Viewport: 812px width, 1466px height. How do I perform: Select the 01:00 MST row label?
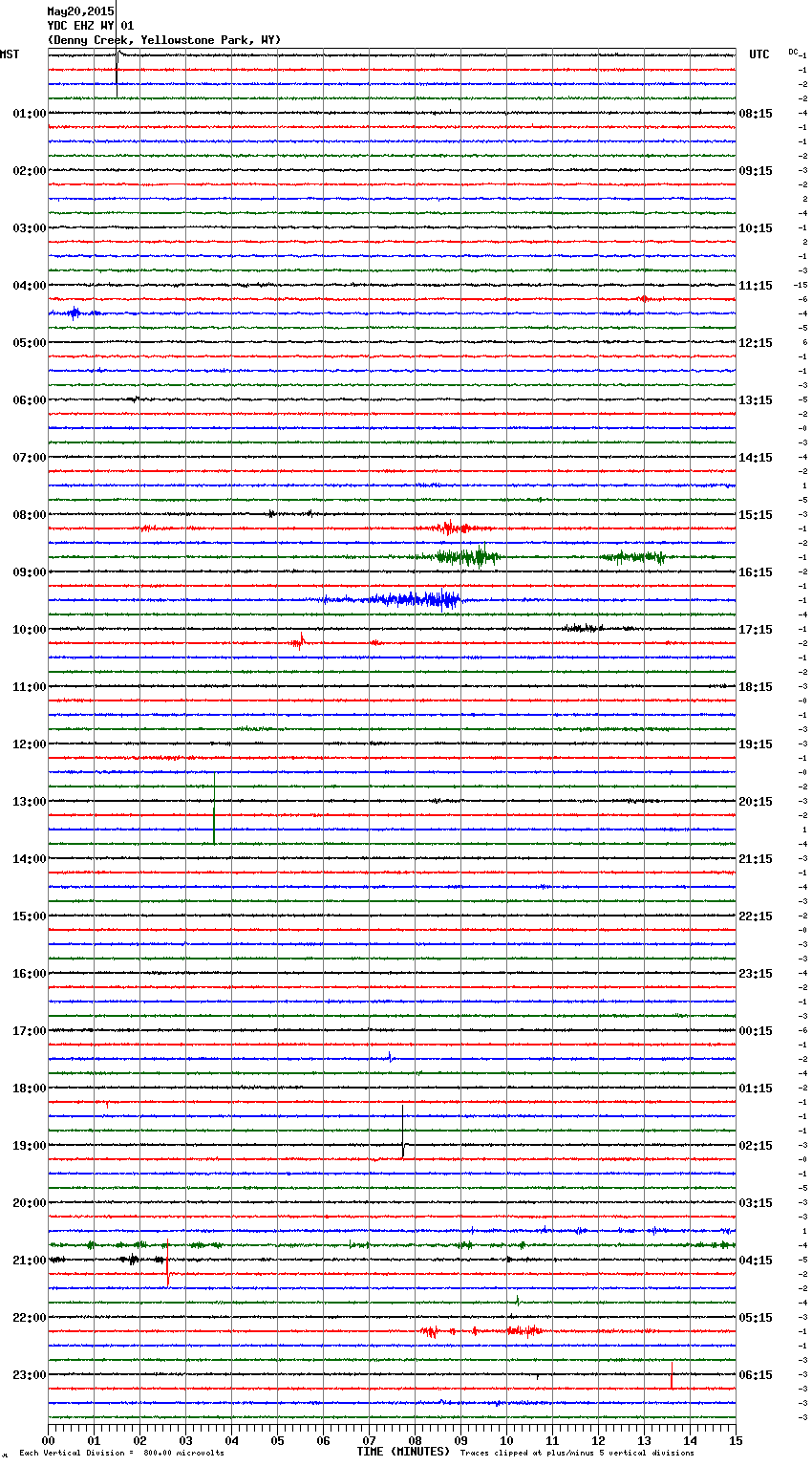pos(30,114)
